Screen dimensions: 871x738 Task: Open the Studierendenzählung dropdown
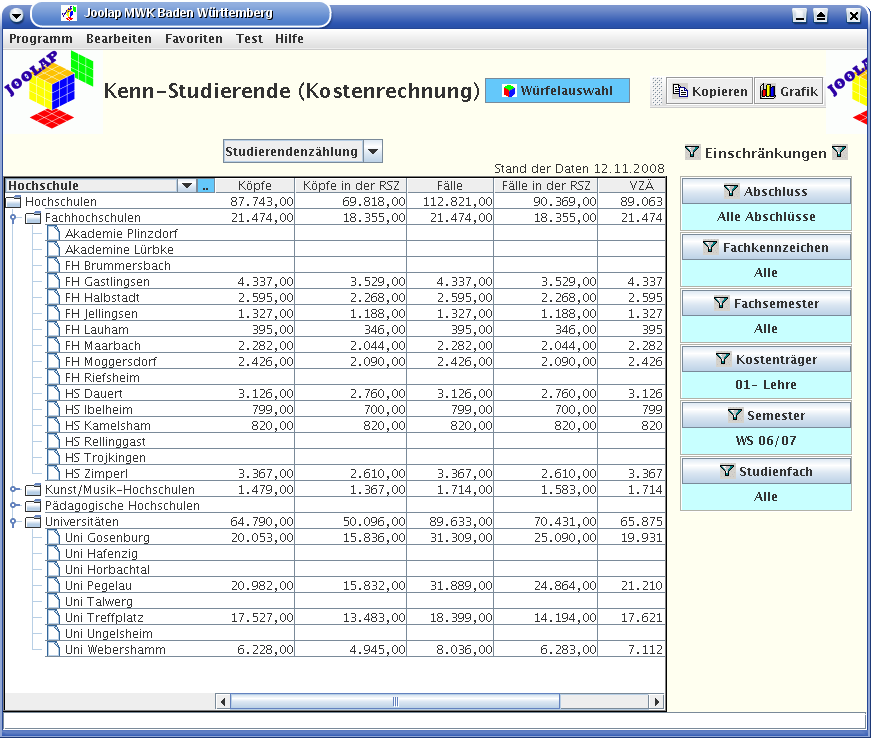(x=372, y=152)
